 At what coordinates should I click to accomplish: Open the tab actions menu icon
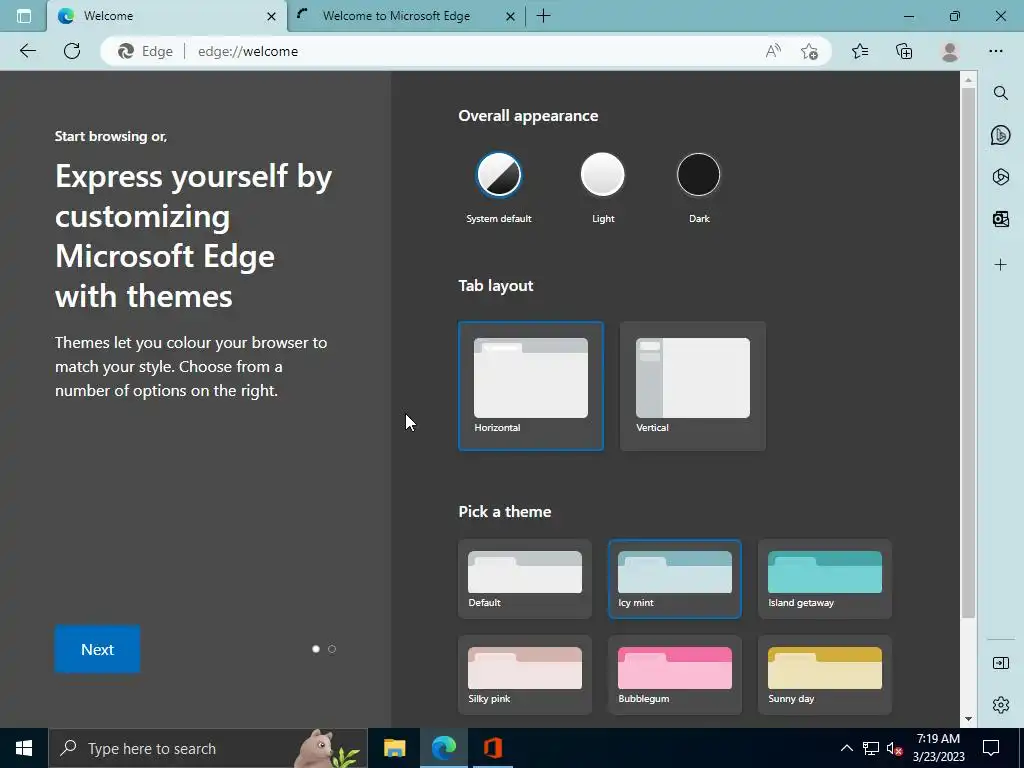[x=24, y=16]
